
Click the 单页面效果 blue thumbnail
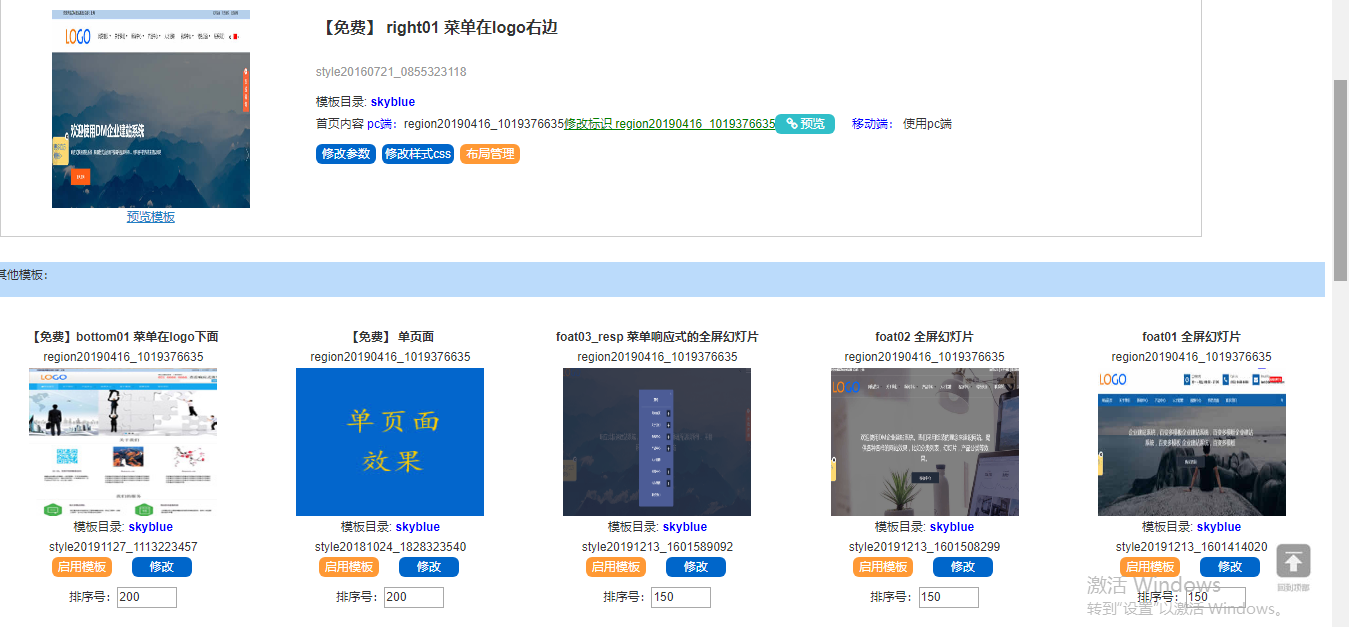click(x=389, y=441)
